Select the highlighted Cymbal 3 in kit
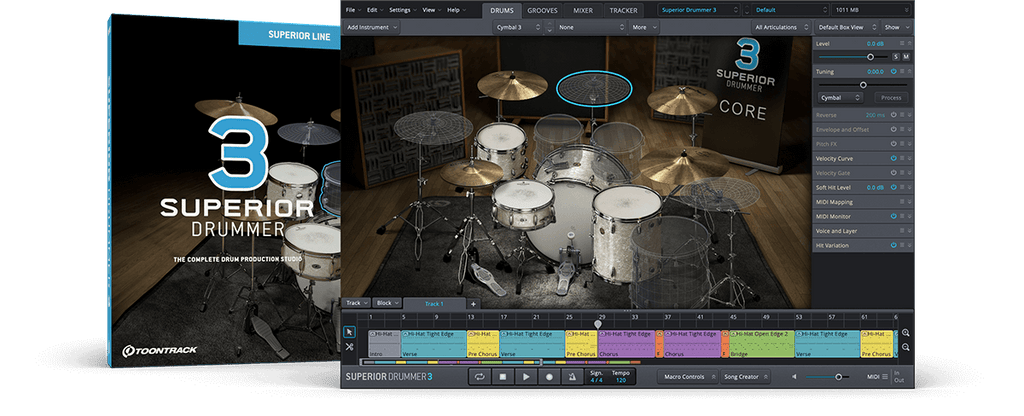 coord(594,88)
